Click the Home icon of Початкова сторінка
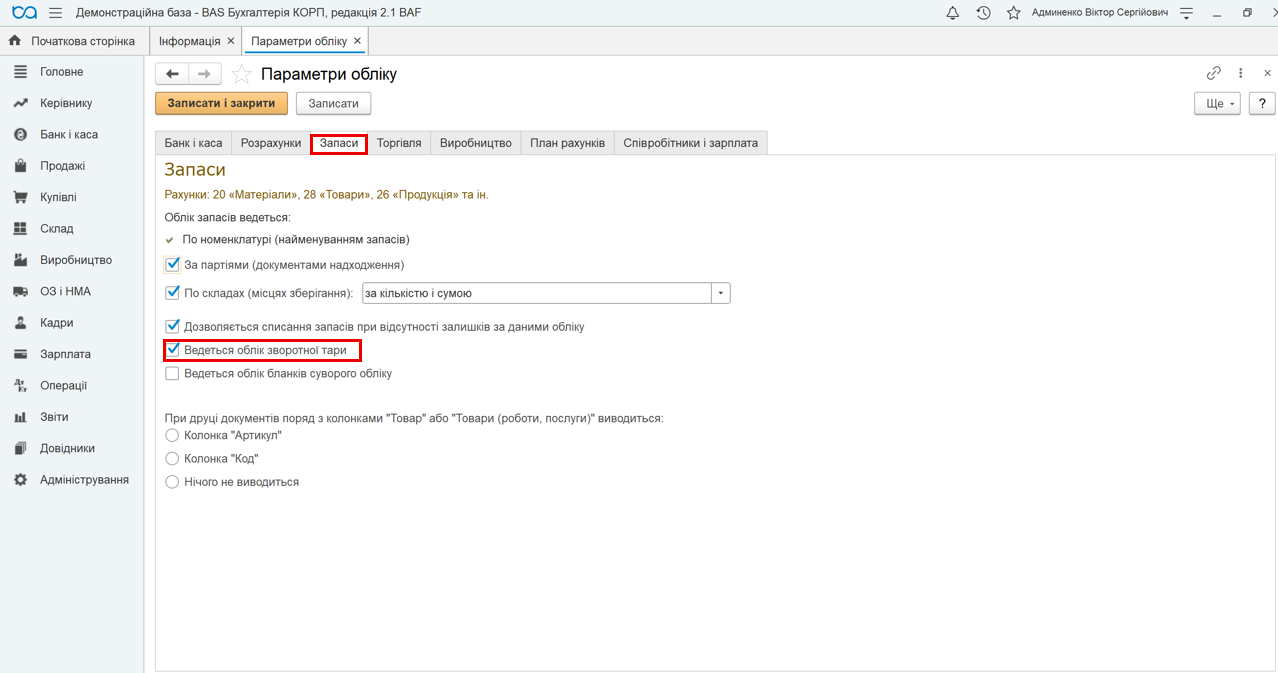 (15, 41)
